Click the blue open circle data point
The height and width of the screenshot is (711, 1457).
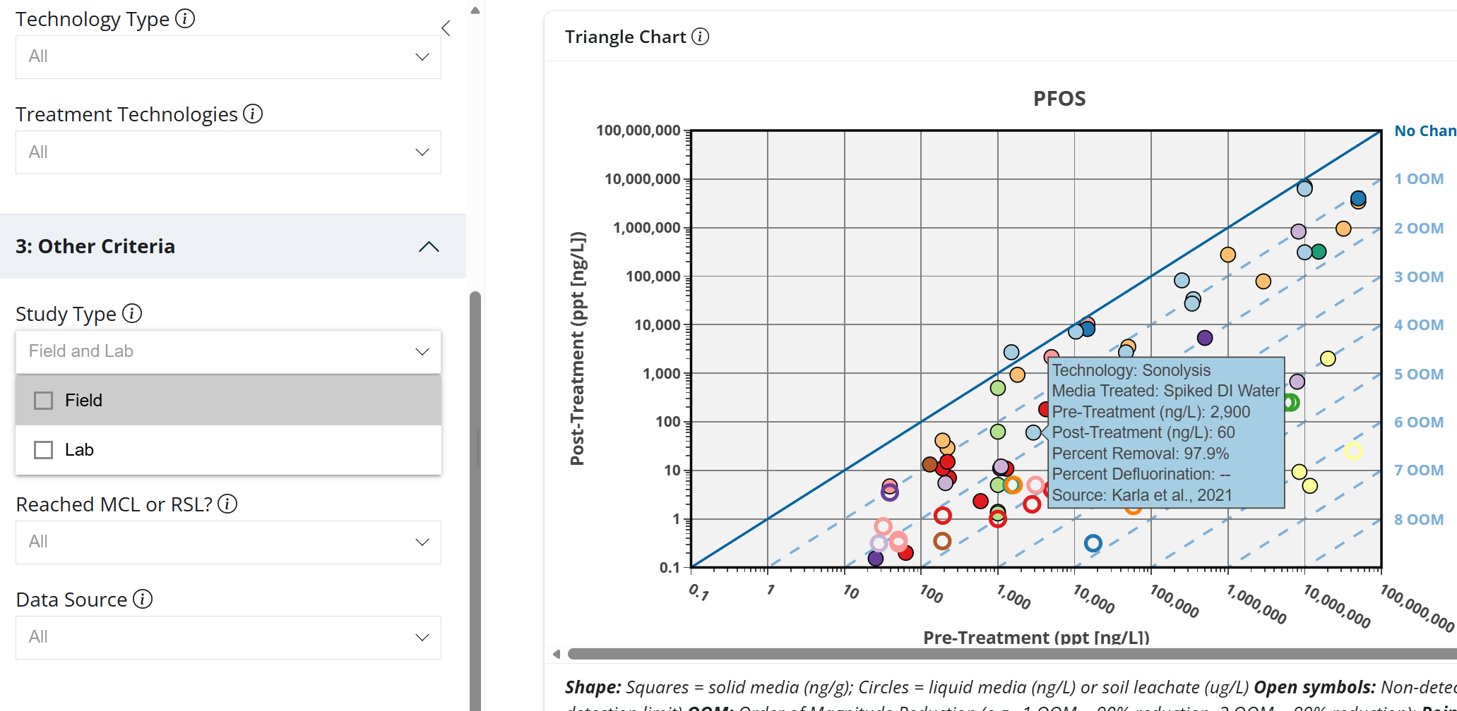click(x=1093, y=543)
